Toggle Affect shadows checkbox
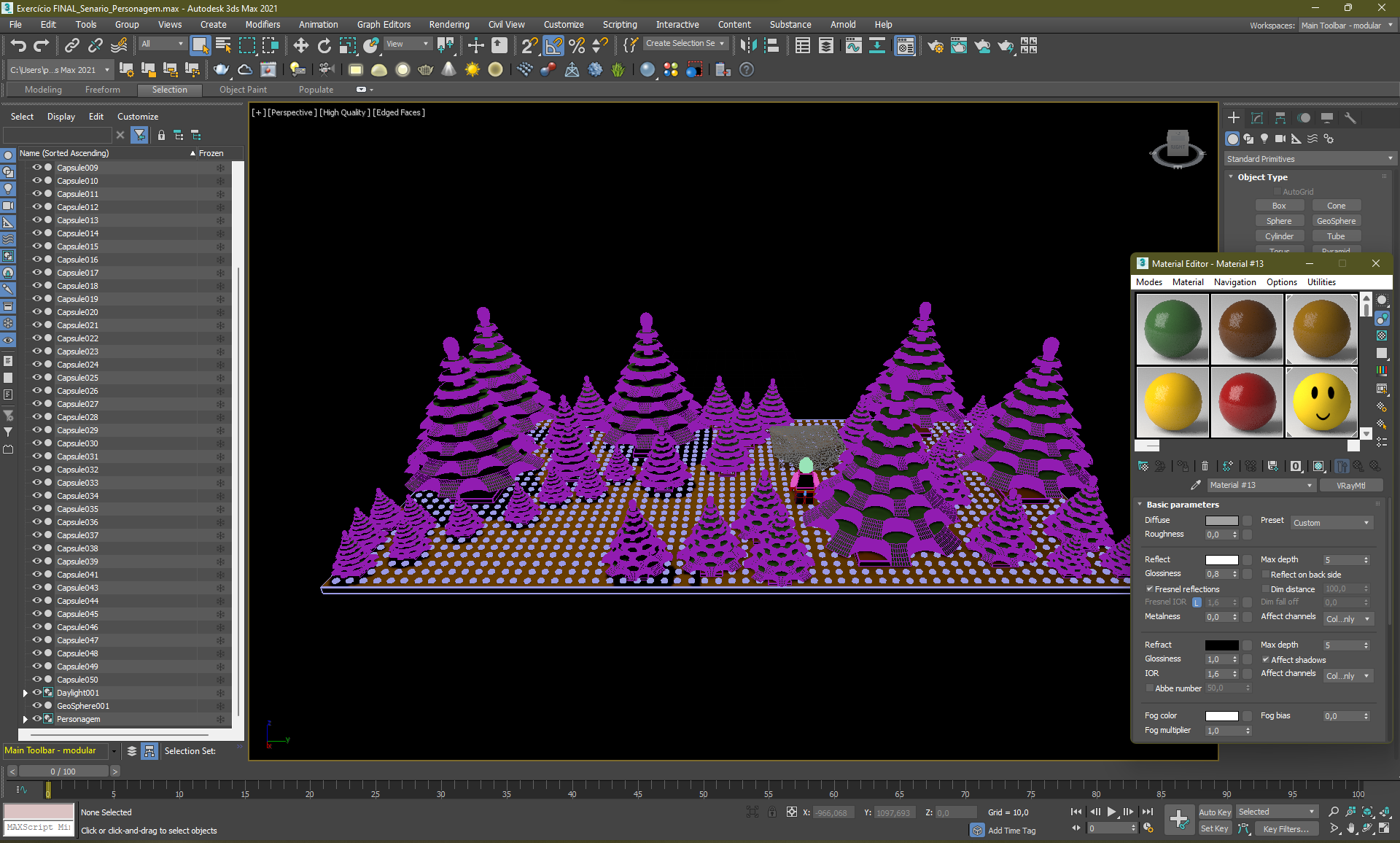 1266,659
